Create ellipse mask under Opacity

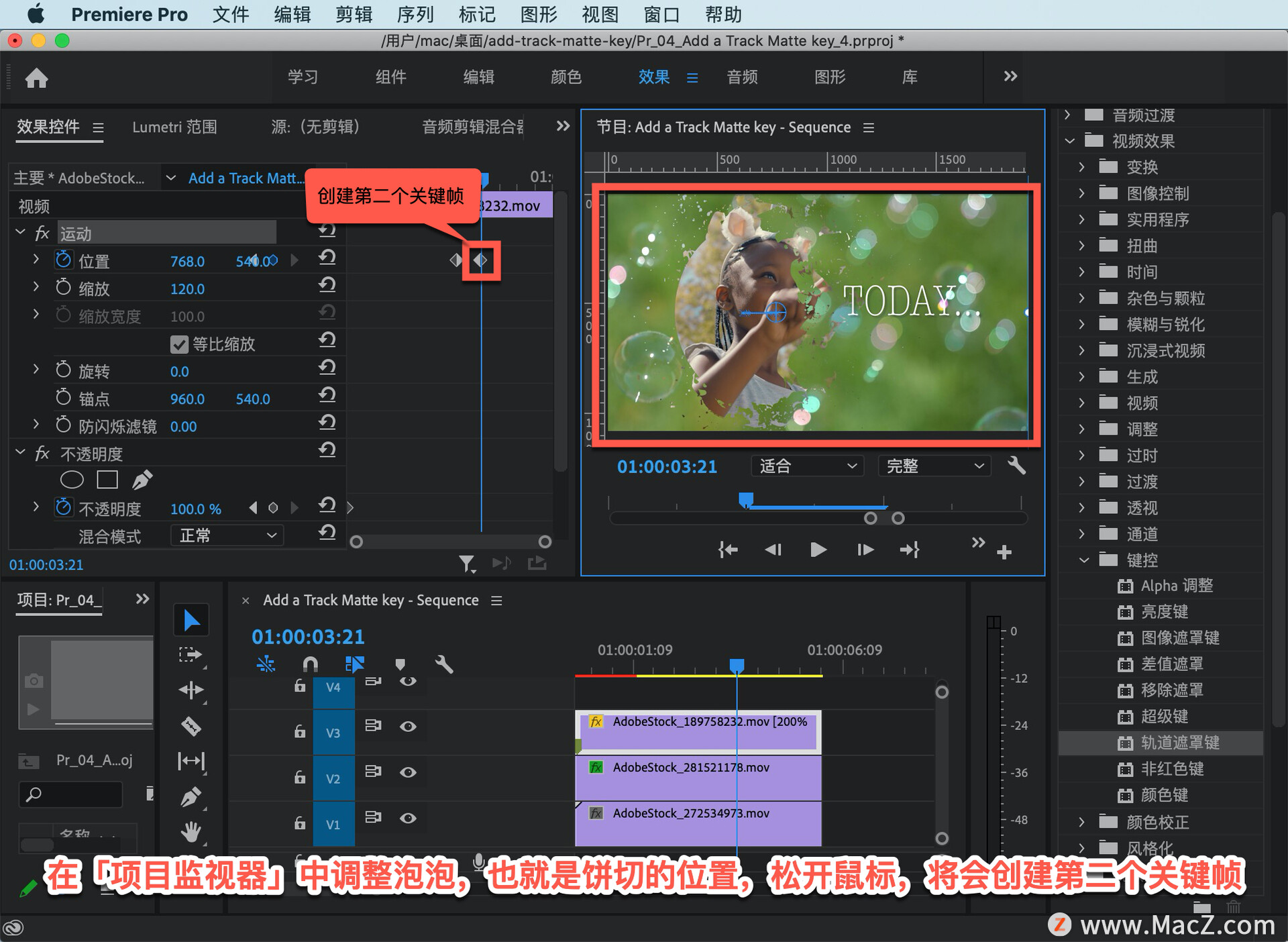(x=72, y=480)
